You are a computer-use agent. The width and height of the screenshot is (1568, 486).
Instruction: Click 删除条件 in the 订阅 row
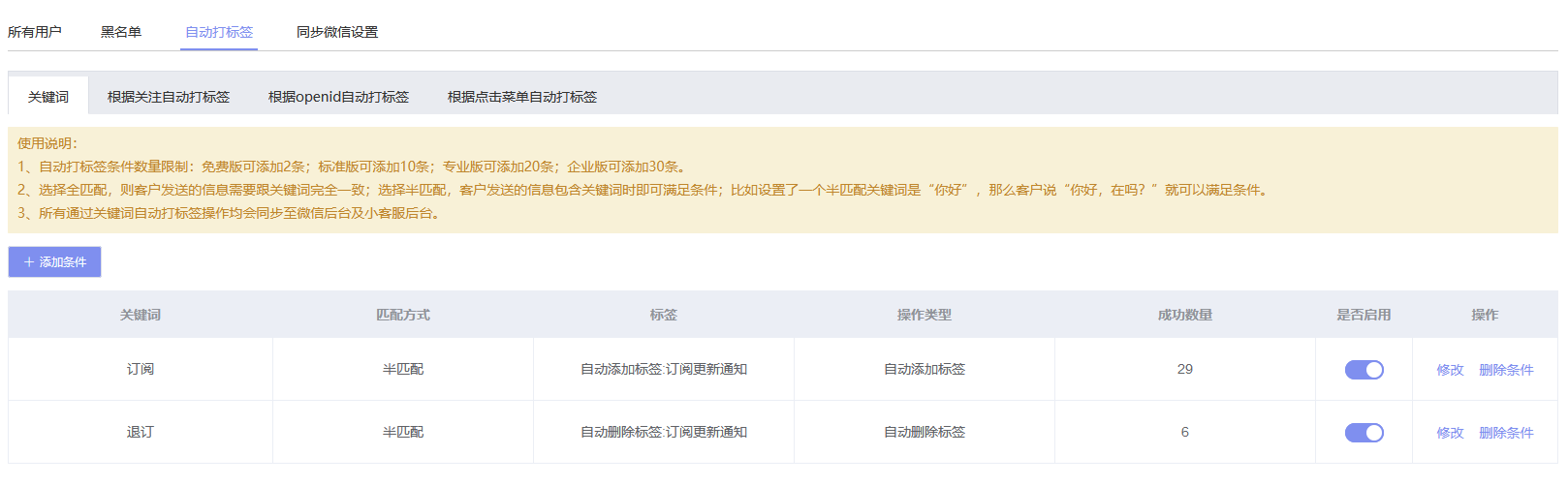click(x=1506, y=370)
